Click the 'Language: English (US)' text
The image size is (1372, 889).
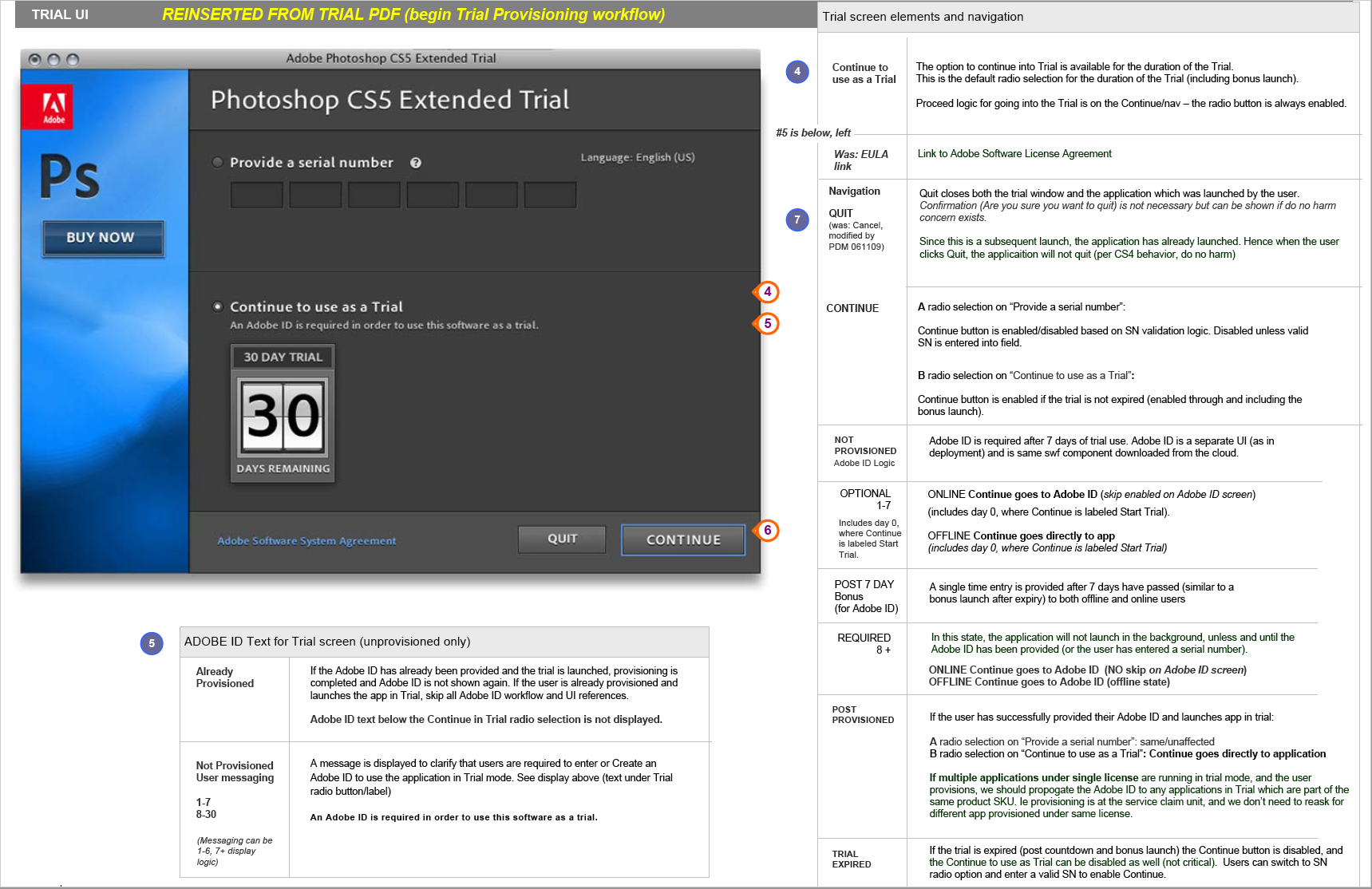pos(638,157)
